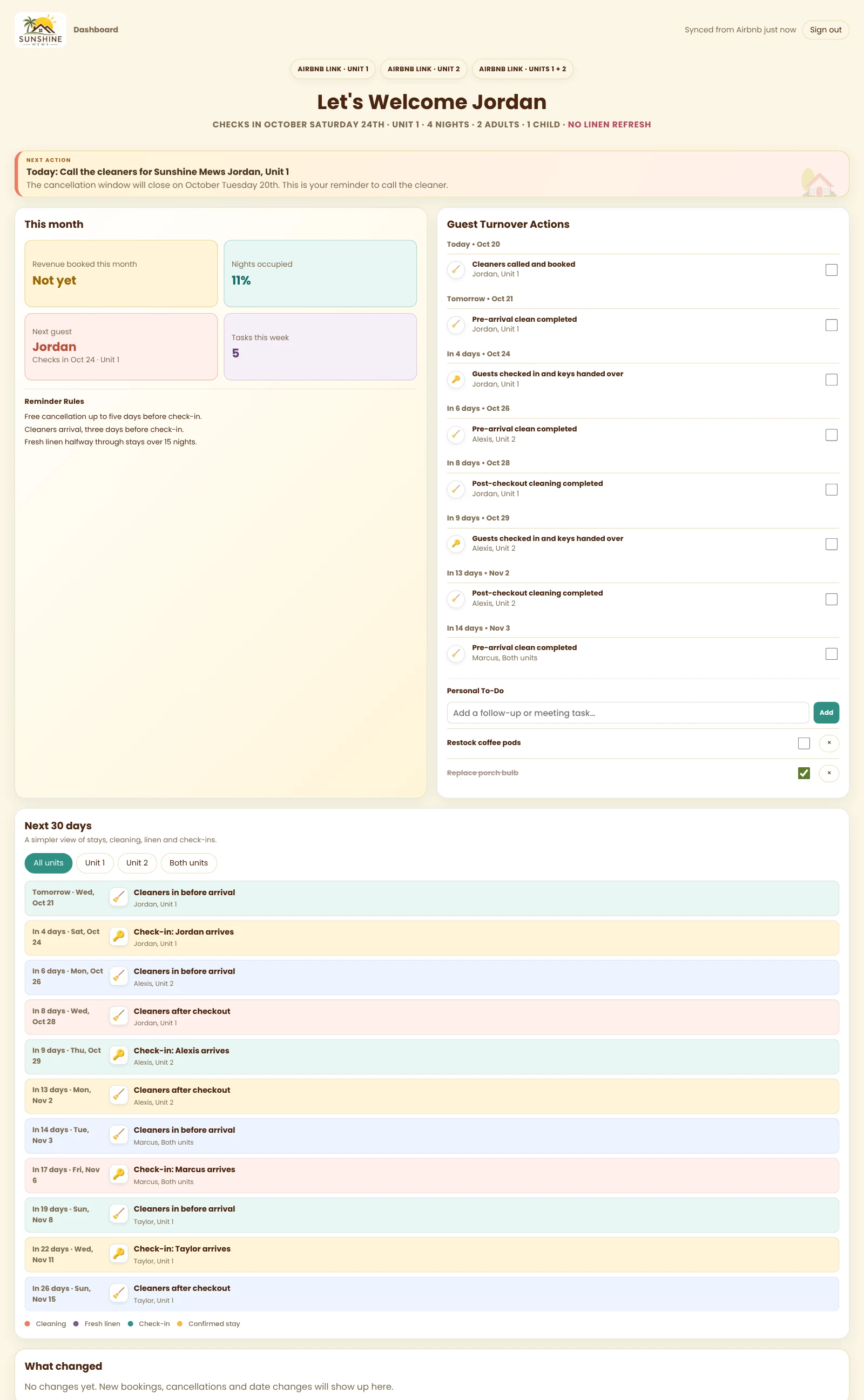Check off Cleaners called and booked

(x=832, y=269)
